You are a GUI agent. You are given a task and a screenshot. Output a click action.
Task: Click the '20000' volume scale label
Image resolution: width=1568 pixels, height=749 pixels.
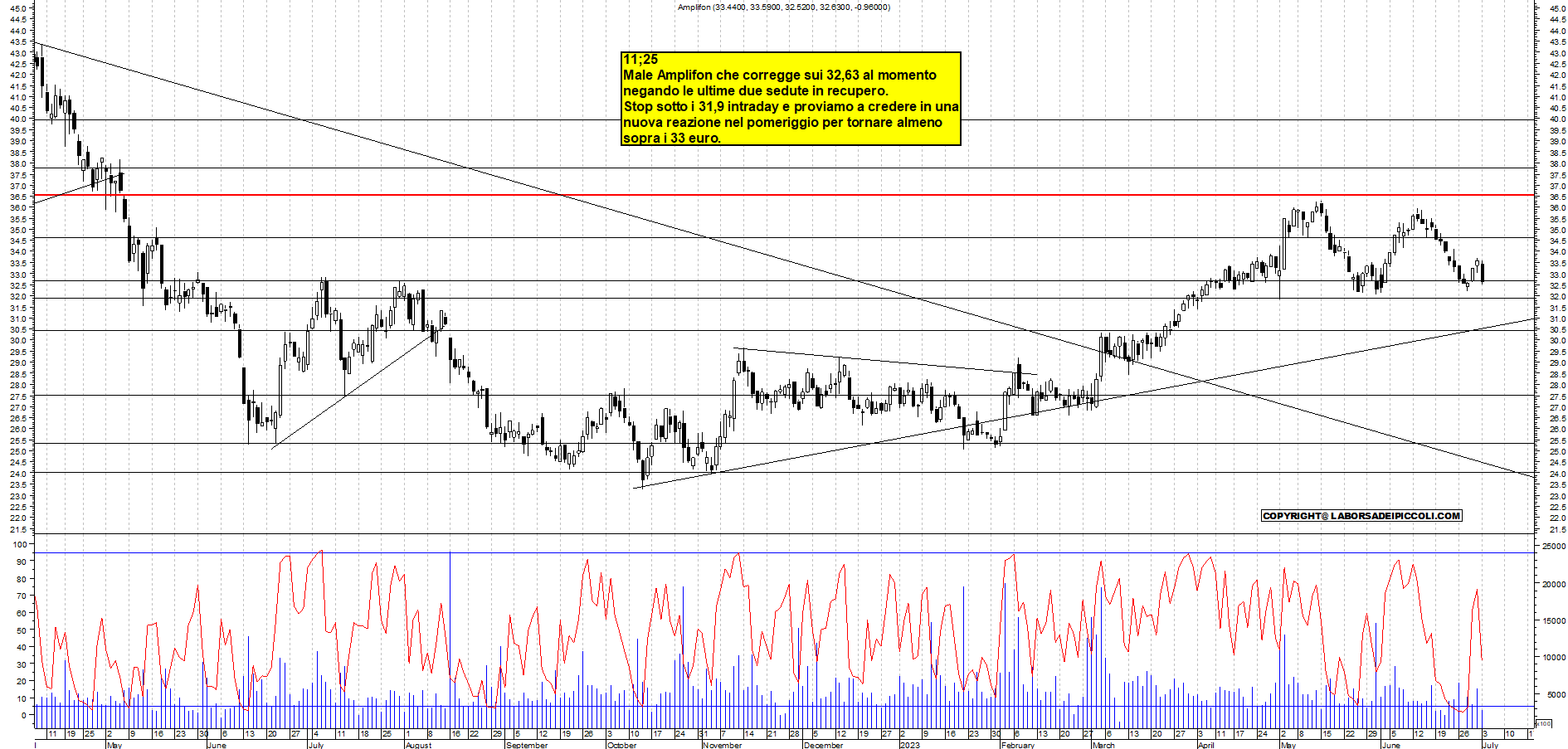[1553, 584]
